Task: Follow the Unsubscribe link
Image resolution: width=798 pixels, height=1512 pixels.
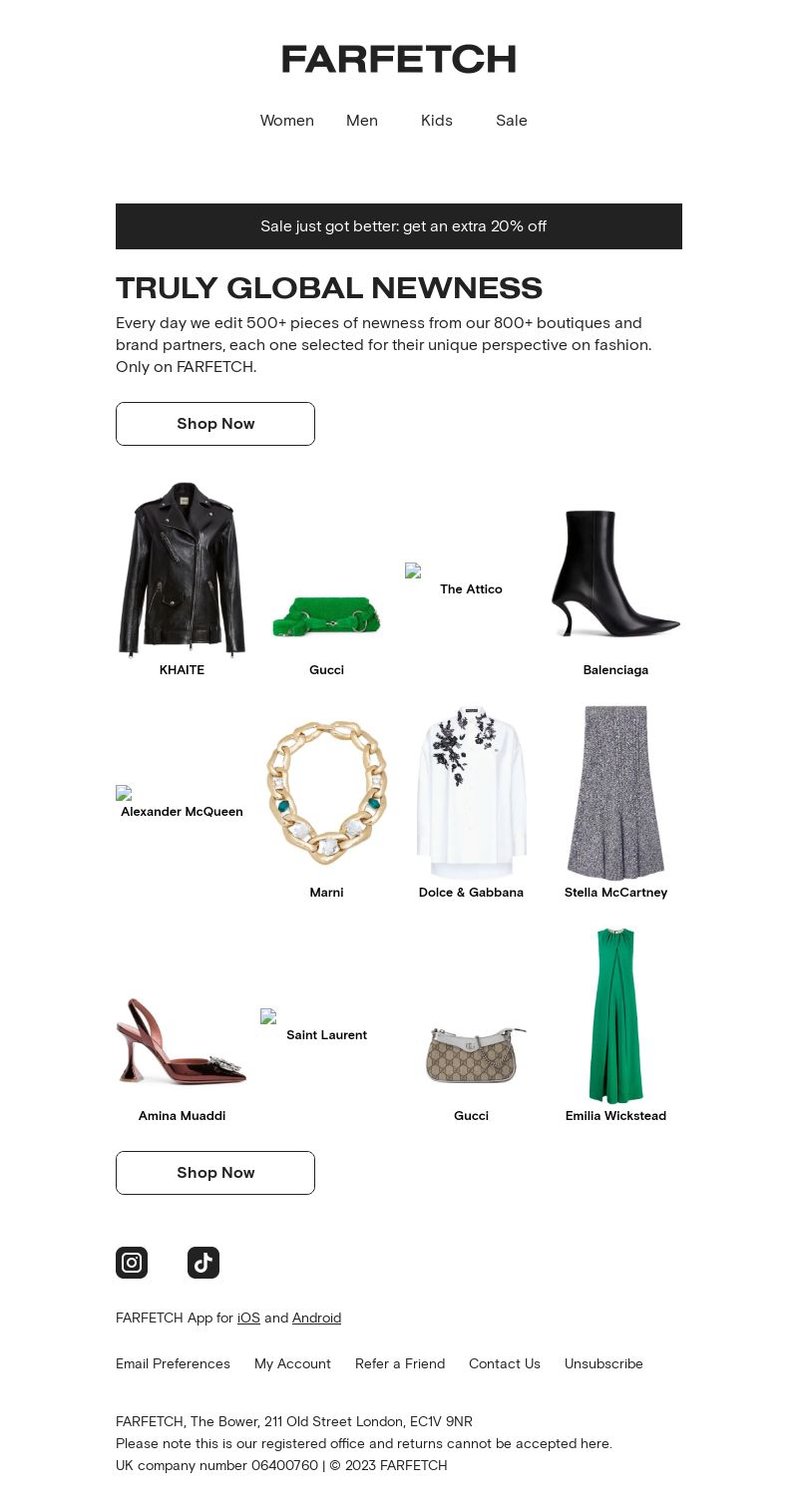Action: click(603, 1363)
